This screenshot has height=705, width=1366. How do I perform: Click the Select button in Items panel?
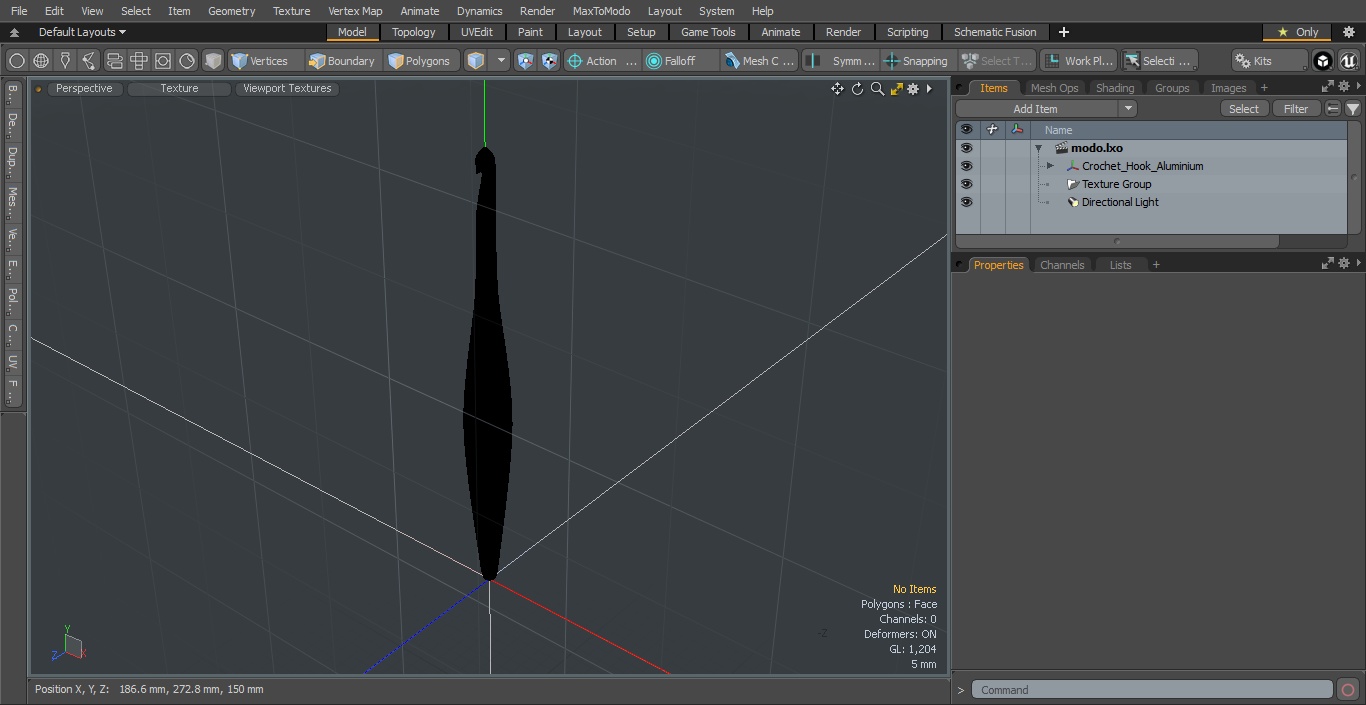[x=1244, y=109]
